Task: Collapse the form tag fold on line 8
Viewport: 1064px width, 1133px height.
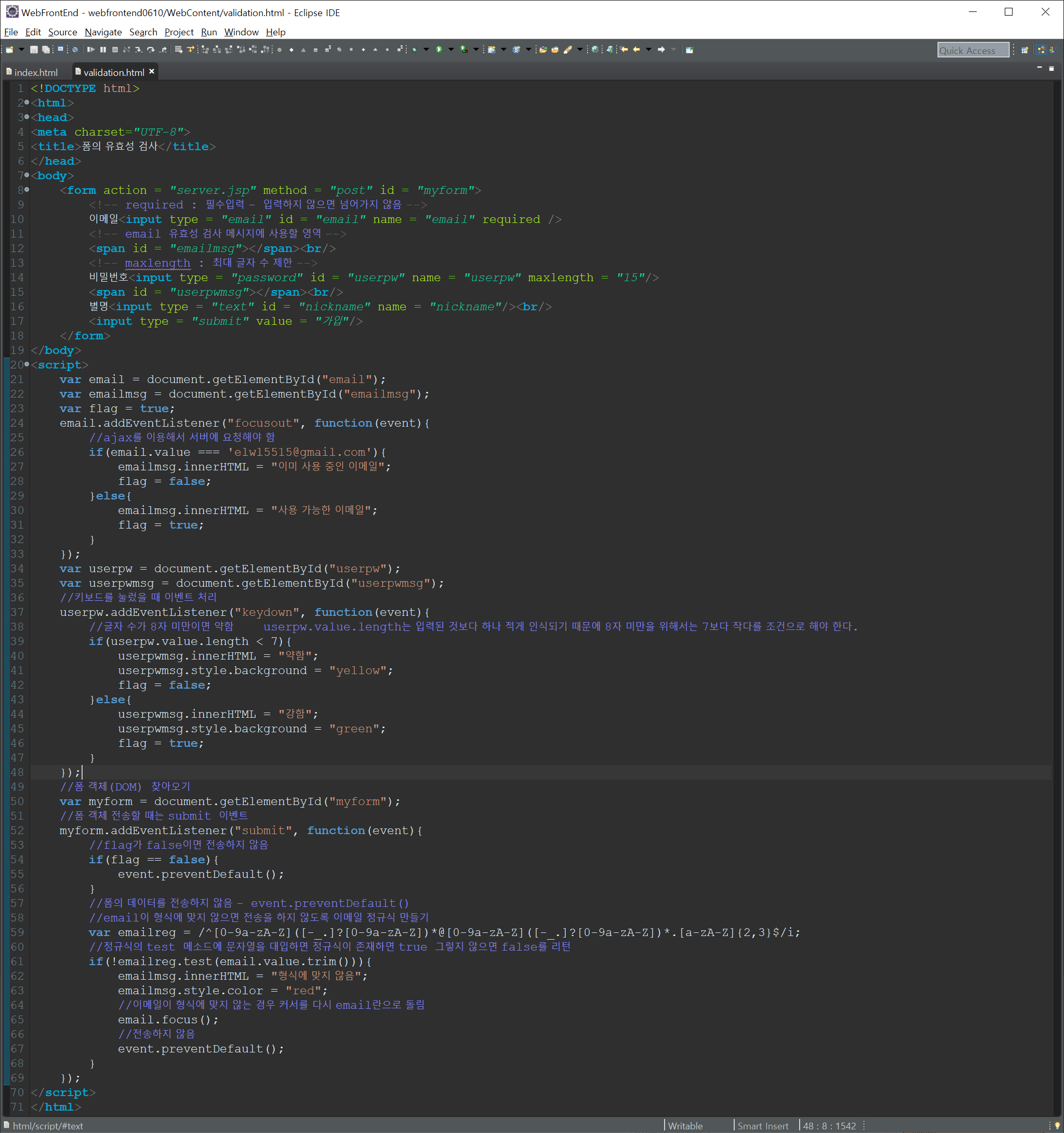Action: (x=27, y=190)
